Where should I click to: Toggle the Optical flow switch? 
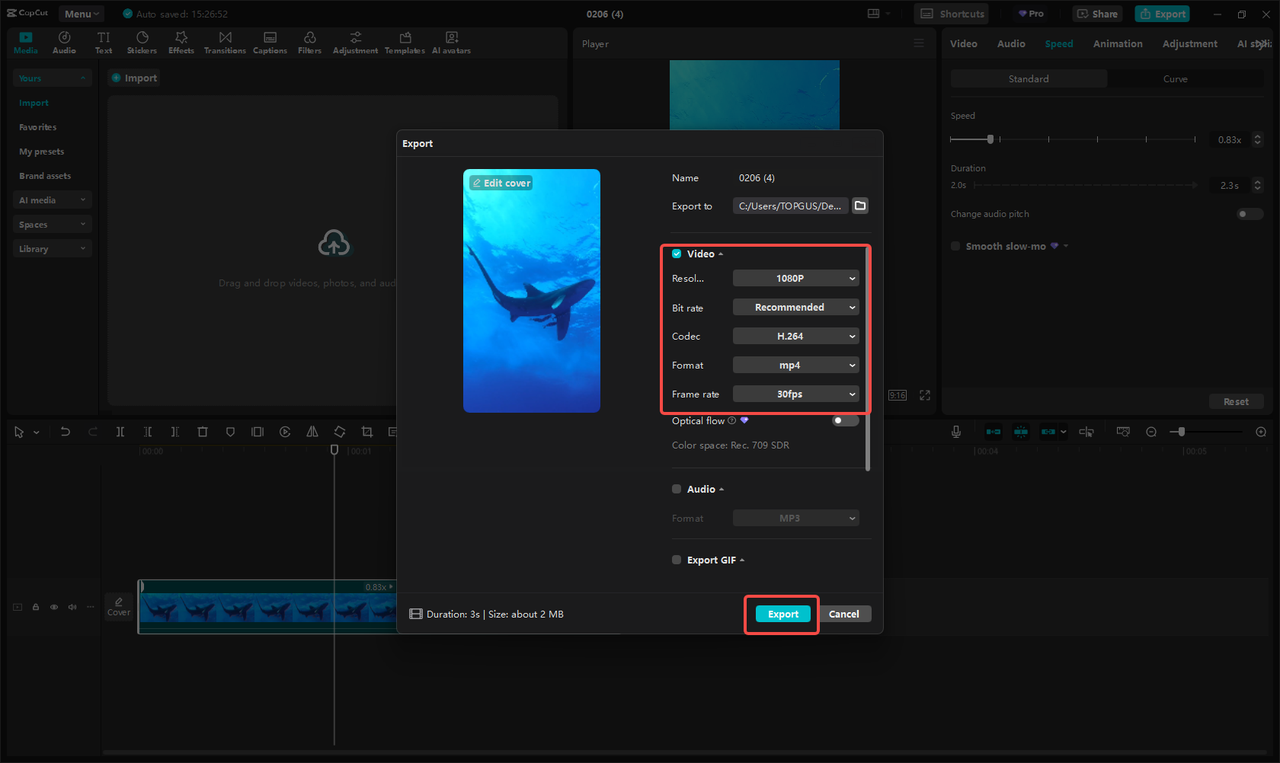pyautogui.click(x=843, y=421)
